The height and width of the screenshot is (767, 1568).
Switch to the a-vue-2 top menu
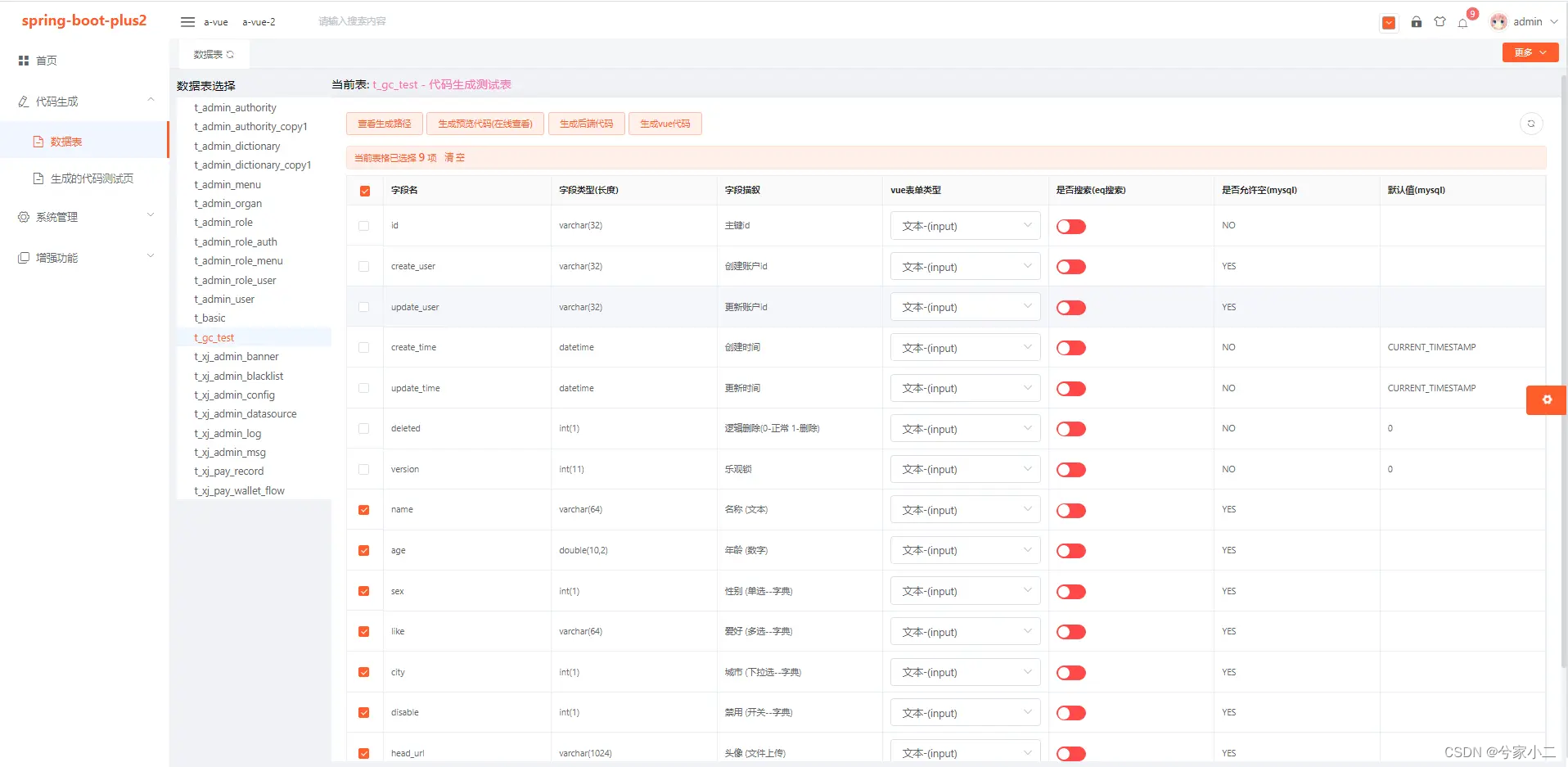coord(259,22)
